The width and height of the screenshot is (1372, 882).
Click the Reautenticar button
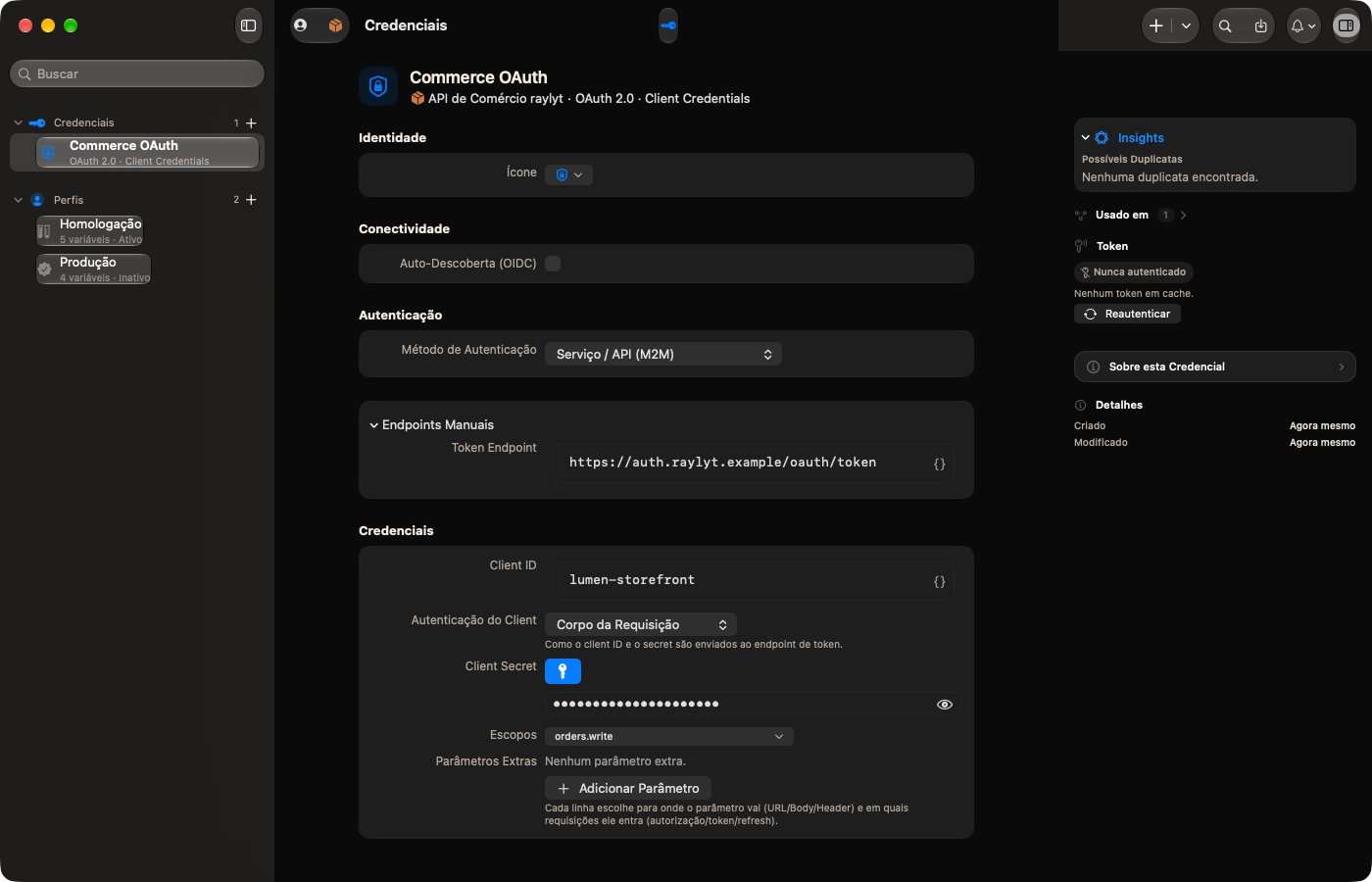pos(1128,314)
